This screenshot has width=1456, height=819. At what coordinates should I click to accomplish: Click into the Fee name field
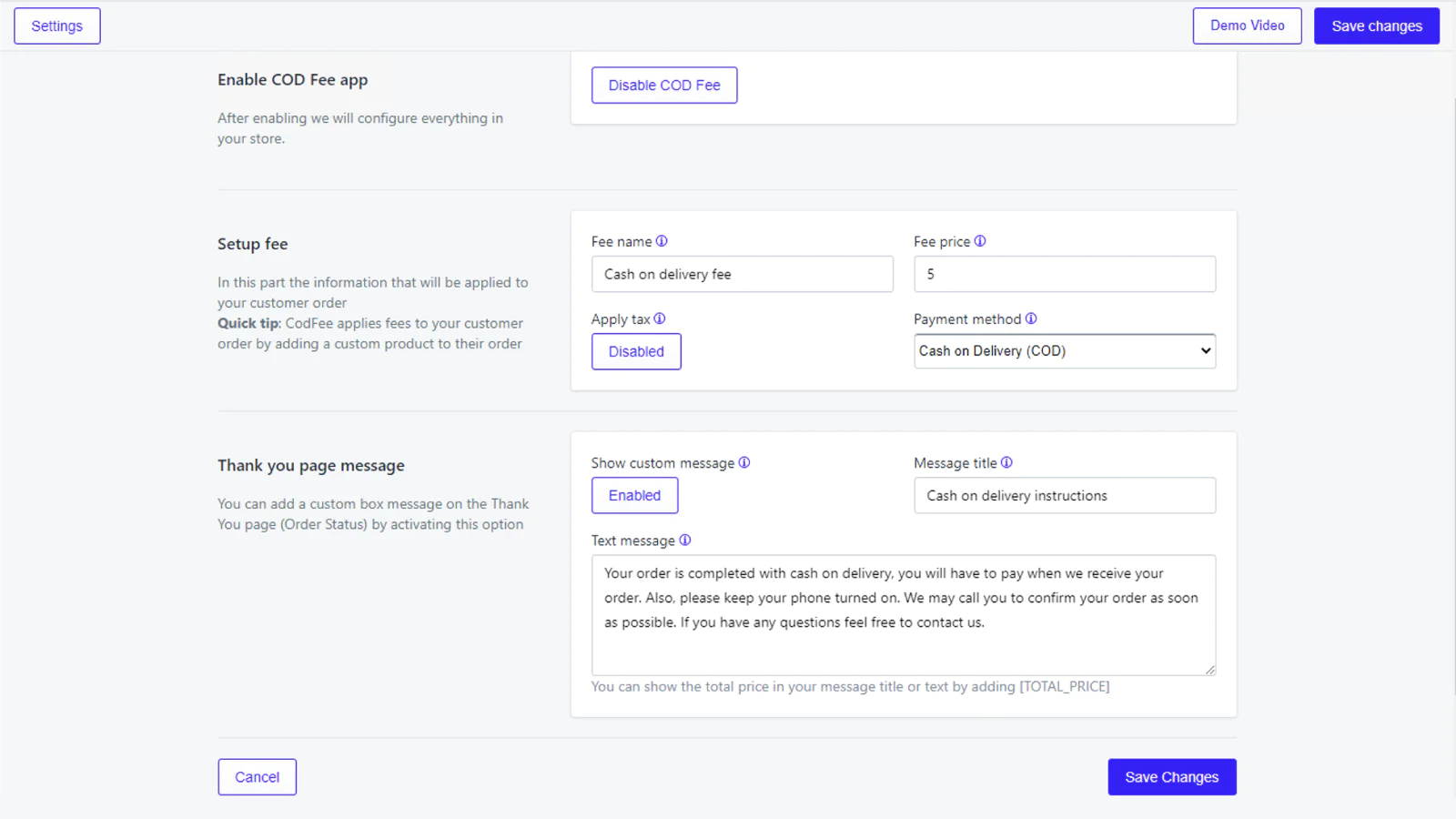[x=742, y=274]
